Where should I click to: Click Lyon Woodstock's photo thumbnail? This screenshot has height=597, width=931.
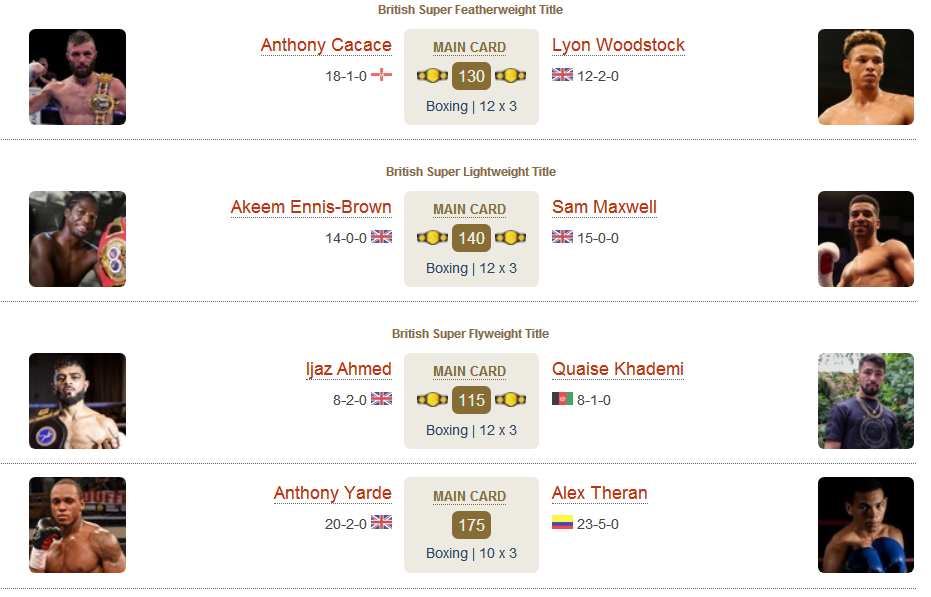tap(866, 77)
